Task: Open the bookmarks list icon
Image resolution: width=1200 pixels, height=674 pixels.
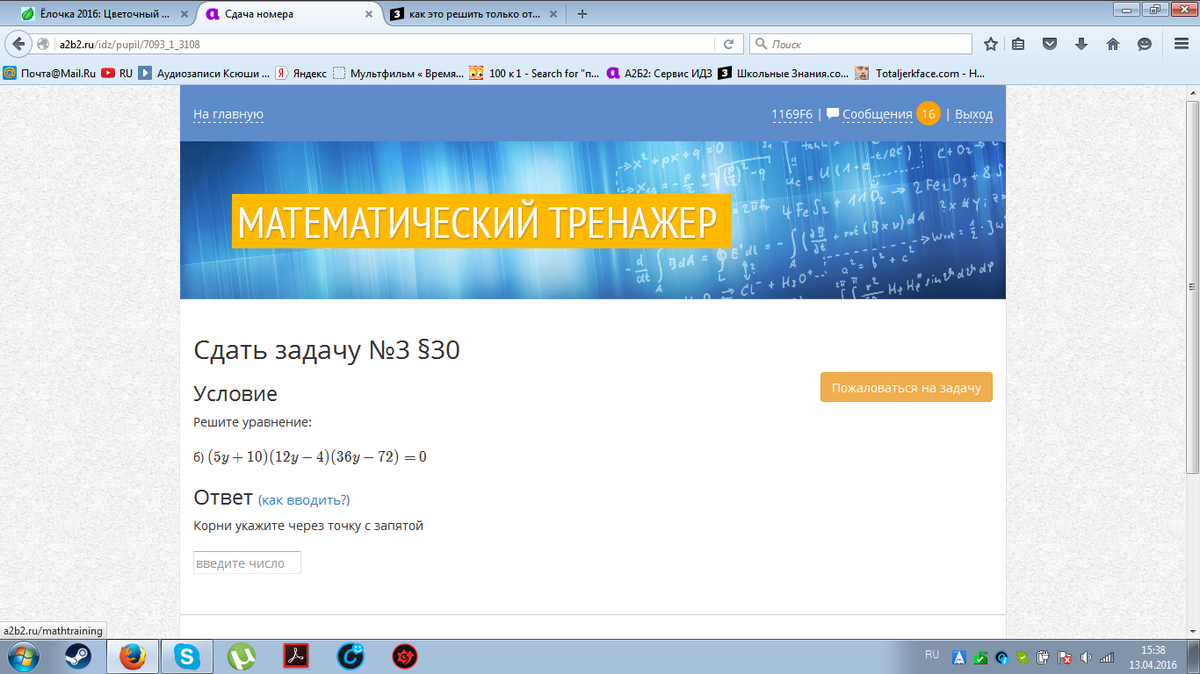Action: [1019, 44]
